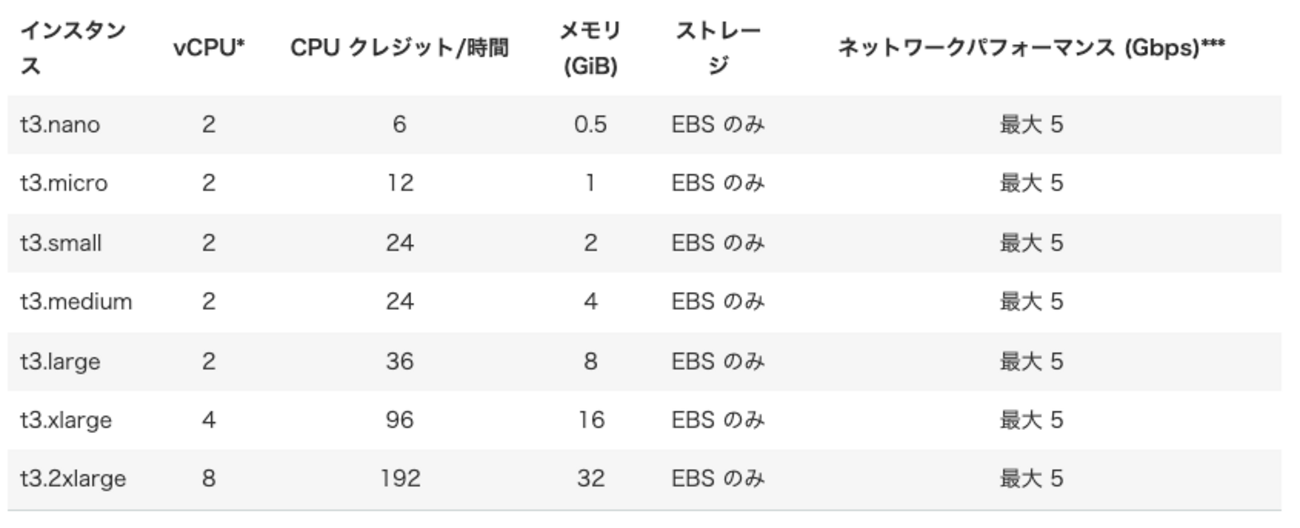The height and width of the screenshot is (528, 1300).
Task: Click the ネットワークパフォーマンス (Gbps) header
Action: [1032, 49]
